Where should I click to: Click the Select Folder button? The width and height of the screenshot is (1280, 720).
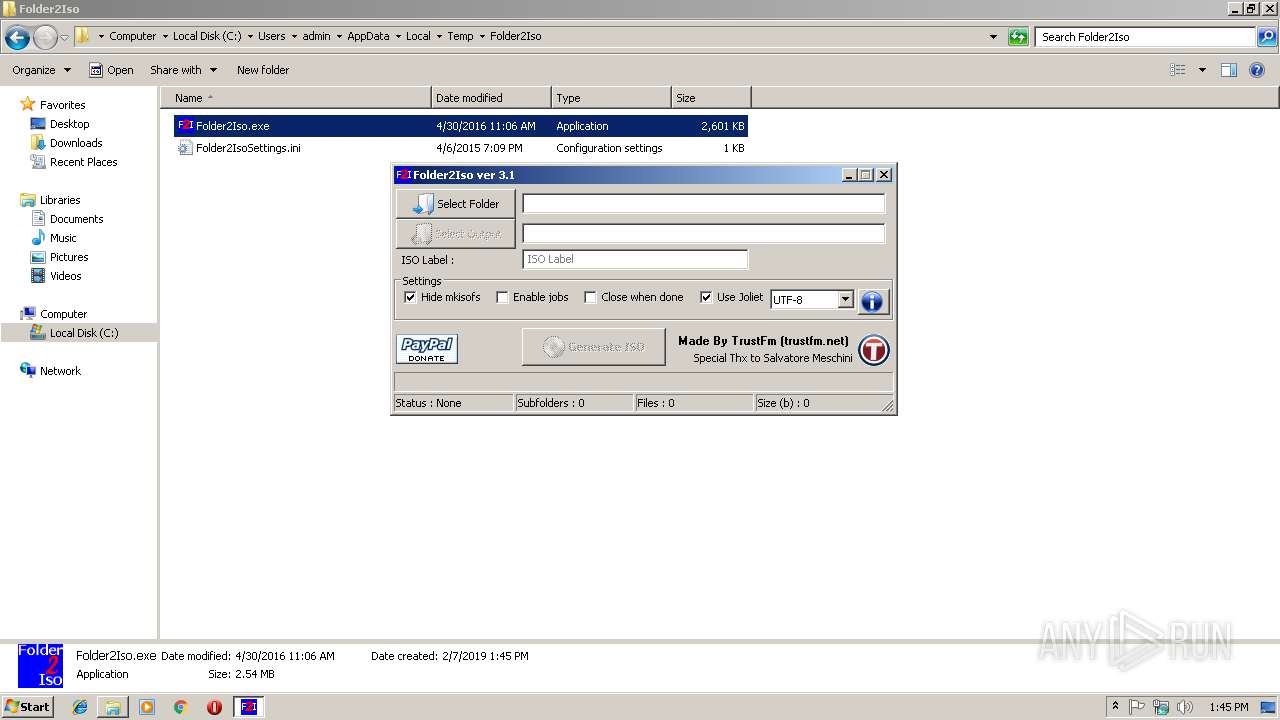pos(455,204)
